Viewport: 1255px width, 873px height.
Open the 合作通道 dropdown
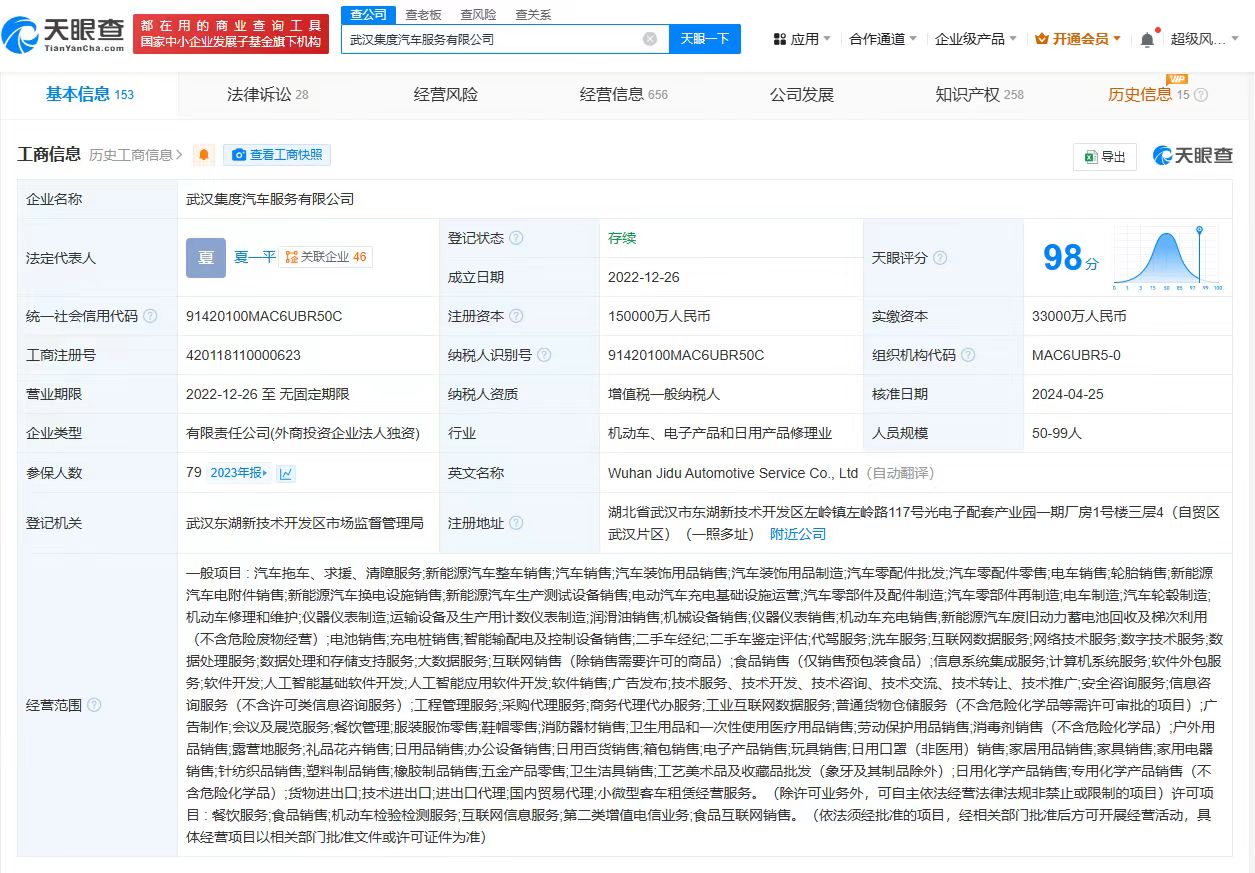click(x=883, y=39)
